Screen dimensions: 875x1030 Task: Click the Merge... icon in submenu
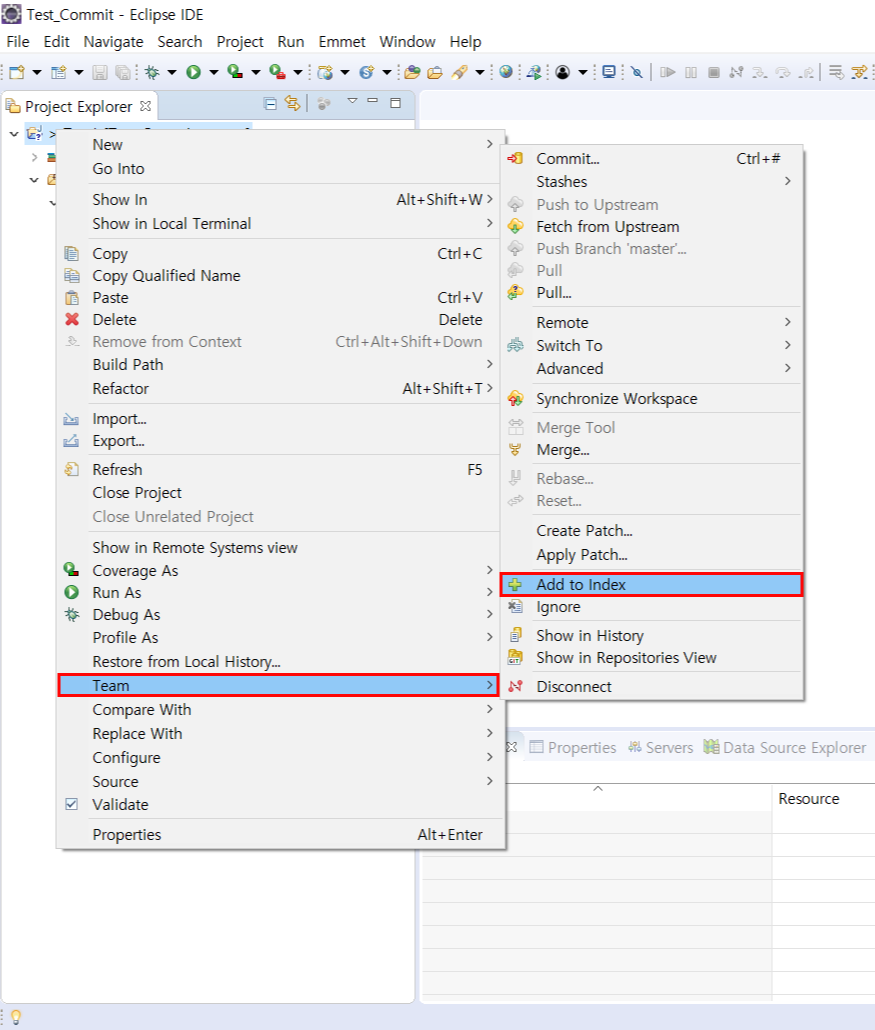516,450
